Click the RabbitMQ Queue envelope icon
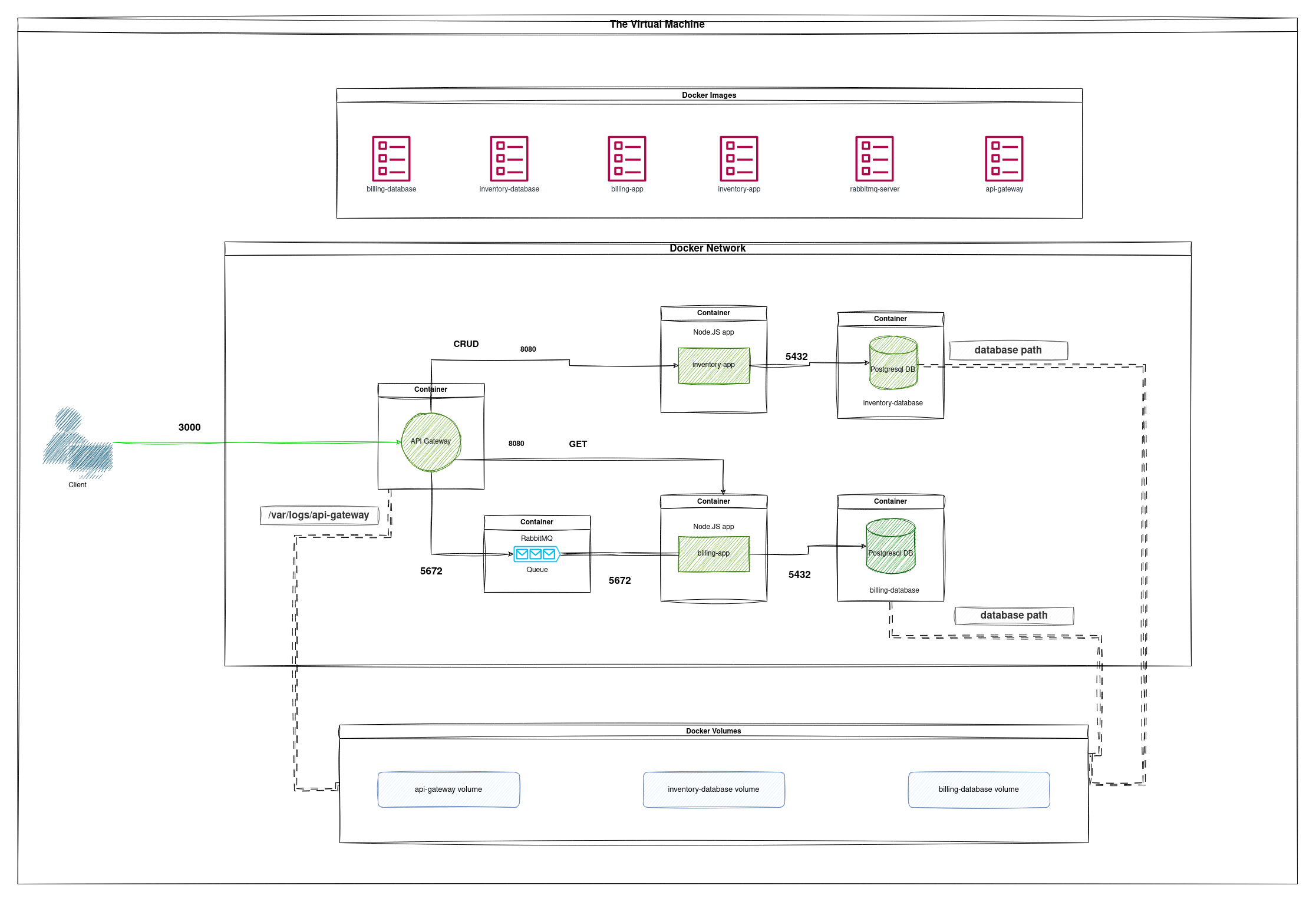 [536, 554]
